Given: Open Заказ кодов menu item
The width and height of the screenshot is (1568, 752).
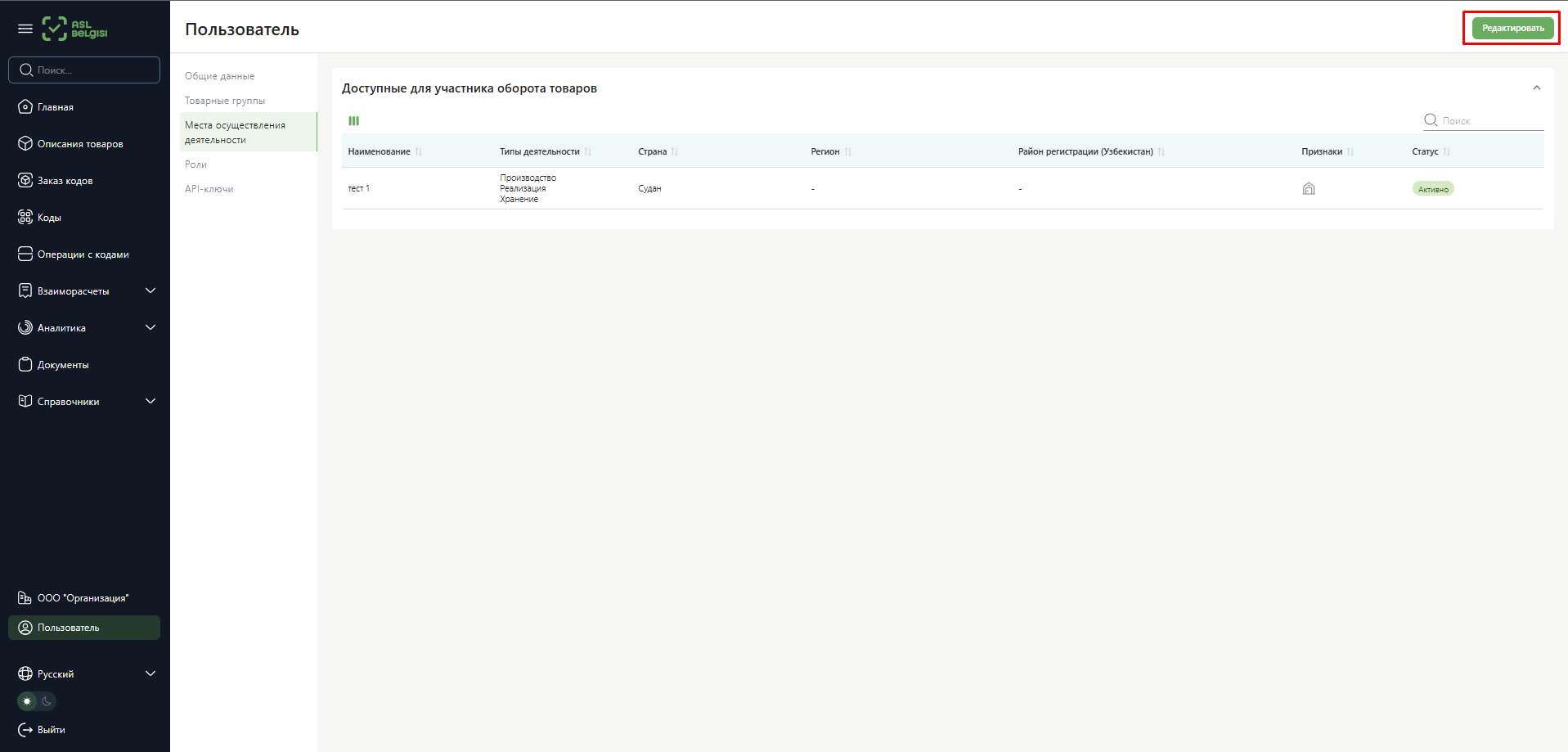Looking at the screenshot, I should coord(65,181).
